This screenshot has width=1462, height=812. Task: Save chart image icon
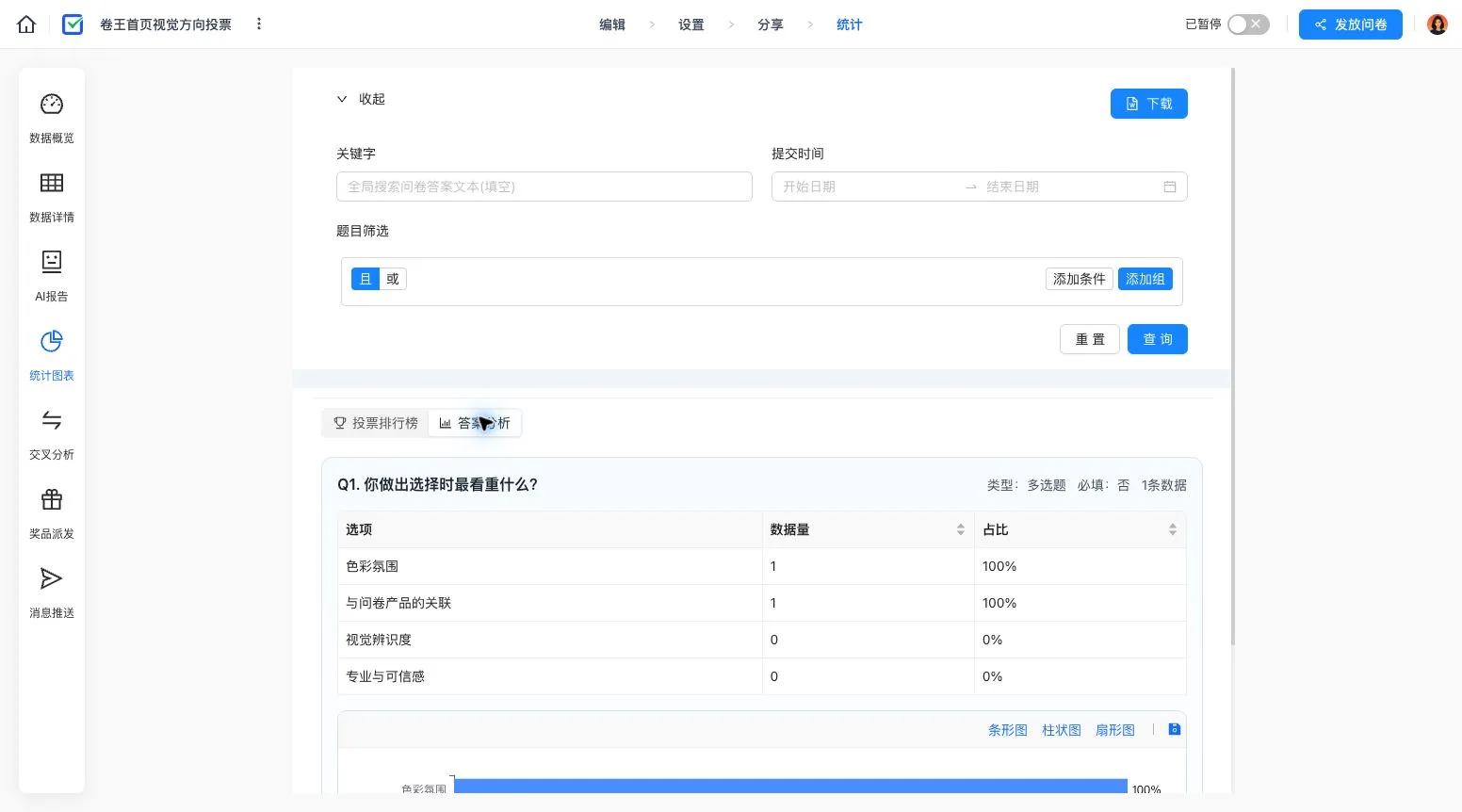tap(1175, 729)
